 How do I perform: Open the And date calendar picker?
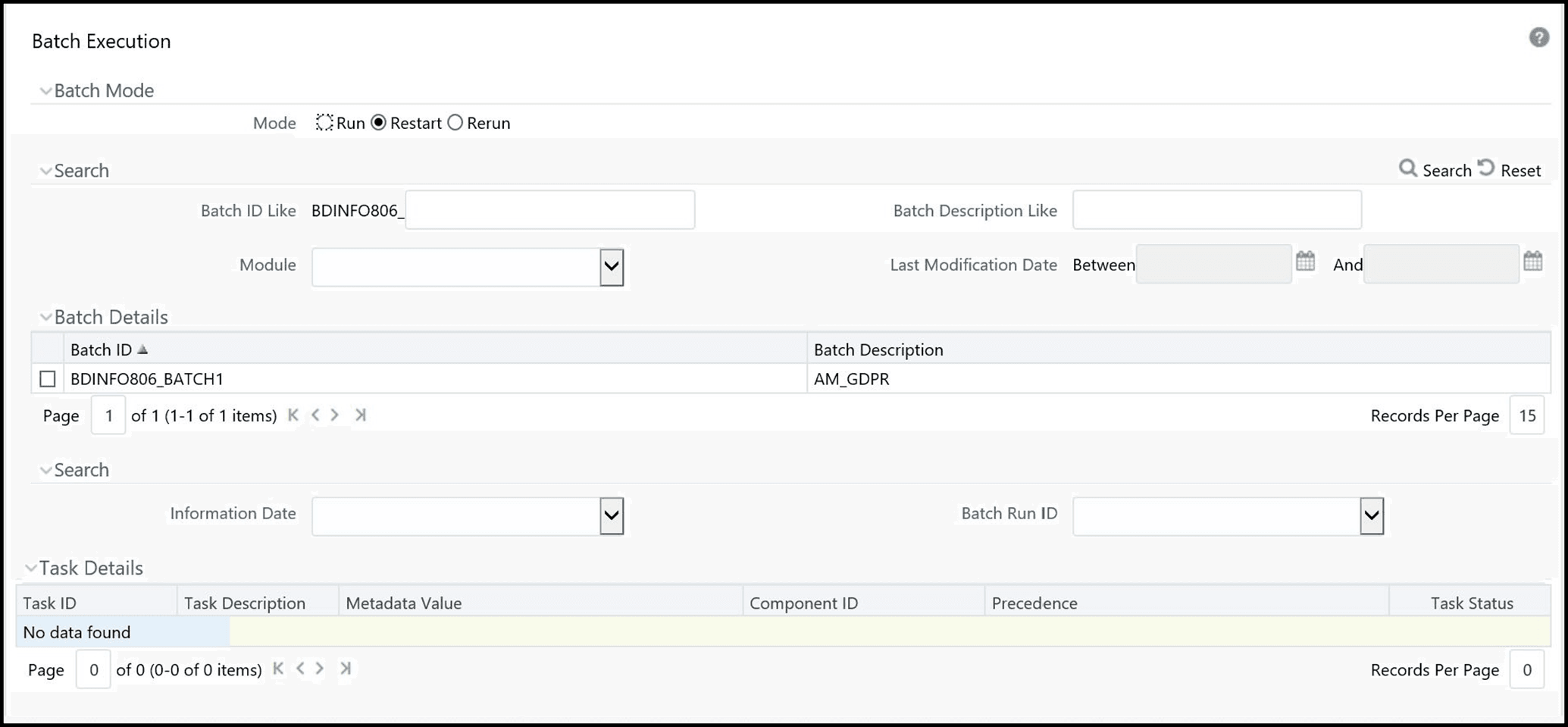click(x=1532, y=262)
